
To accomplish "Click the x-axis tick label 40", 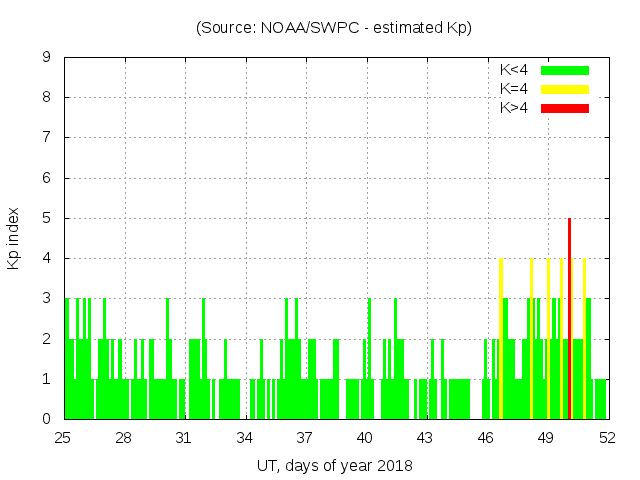I will tap(365, 438).
